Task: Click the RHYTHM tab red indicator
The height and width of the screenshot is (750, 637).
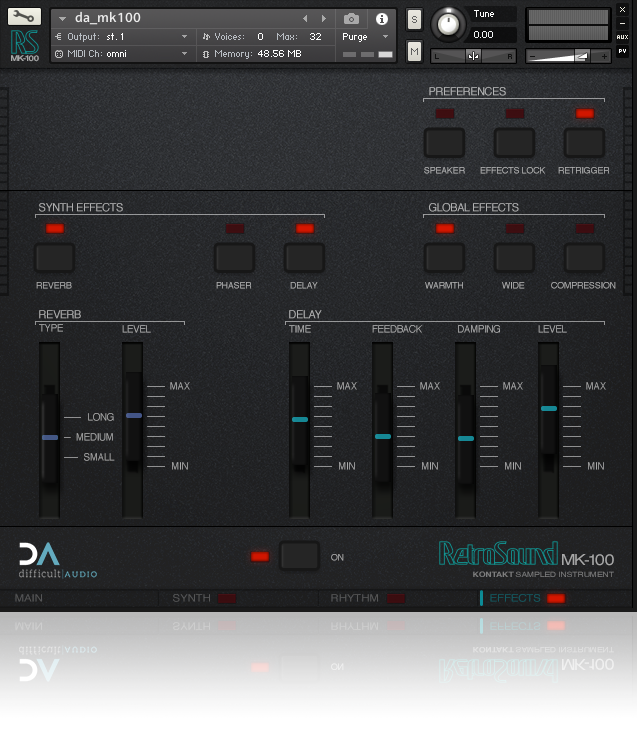Action: click(395, 598)
